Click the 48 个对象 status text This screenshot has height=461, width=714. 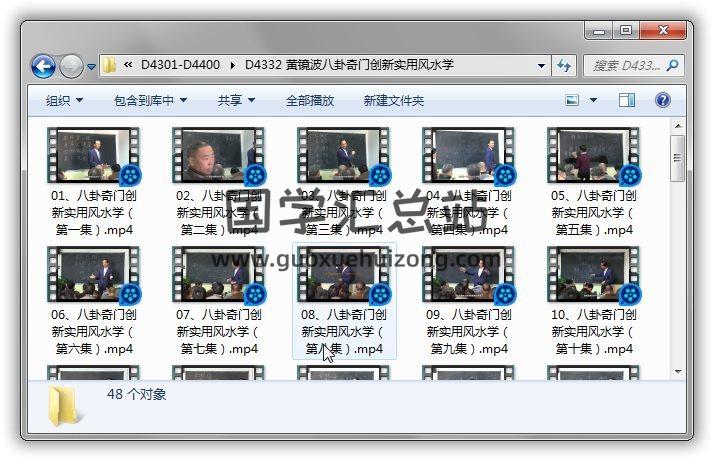pyautogui.click(x=136, y=394)
